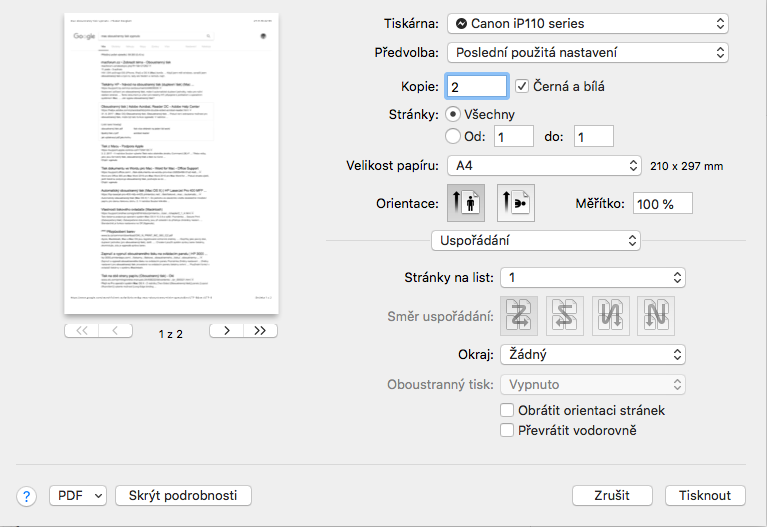Jump to last preview page
Screen dimensions: 767x527
(260, 329)
